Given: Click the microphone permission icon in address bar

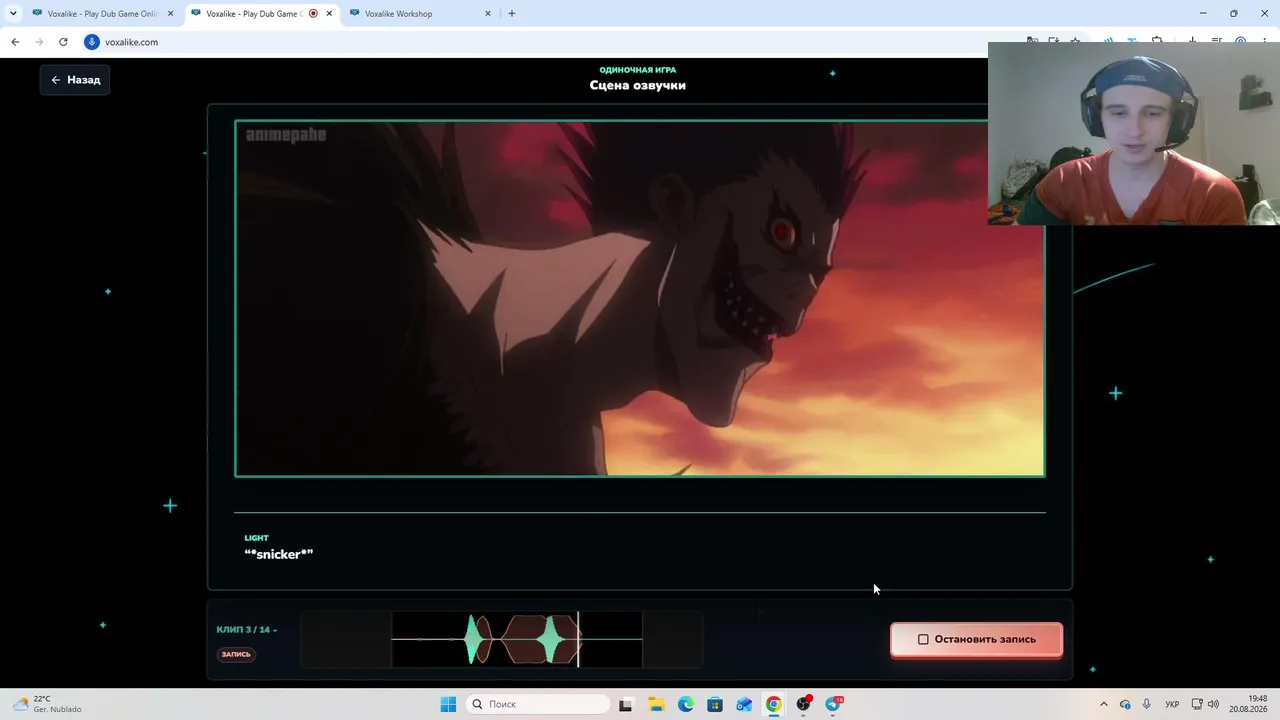Looking at the screenshot, I should (x=92, y=42).
